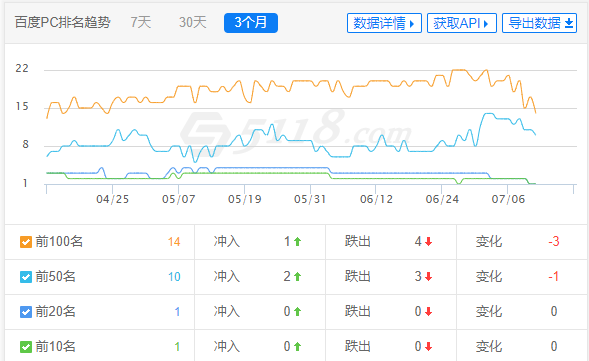Switch to the 7天 range tab

(141, 23)
